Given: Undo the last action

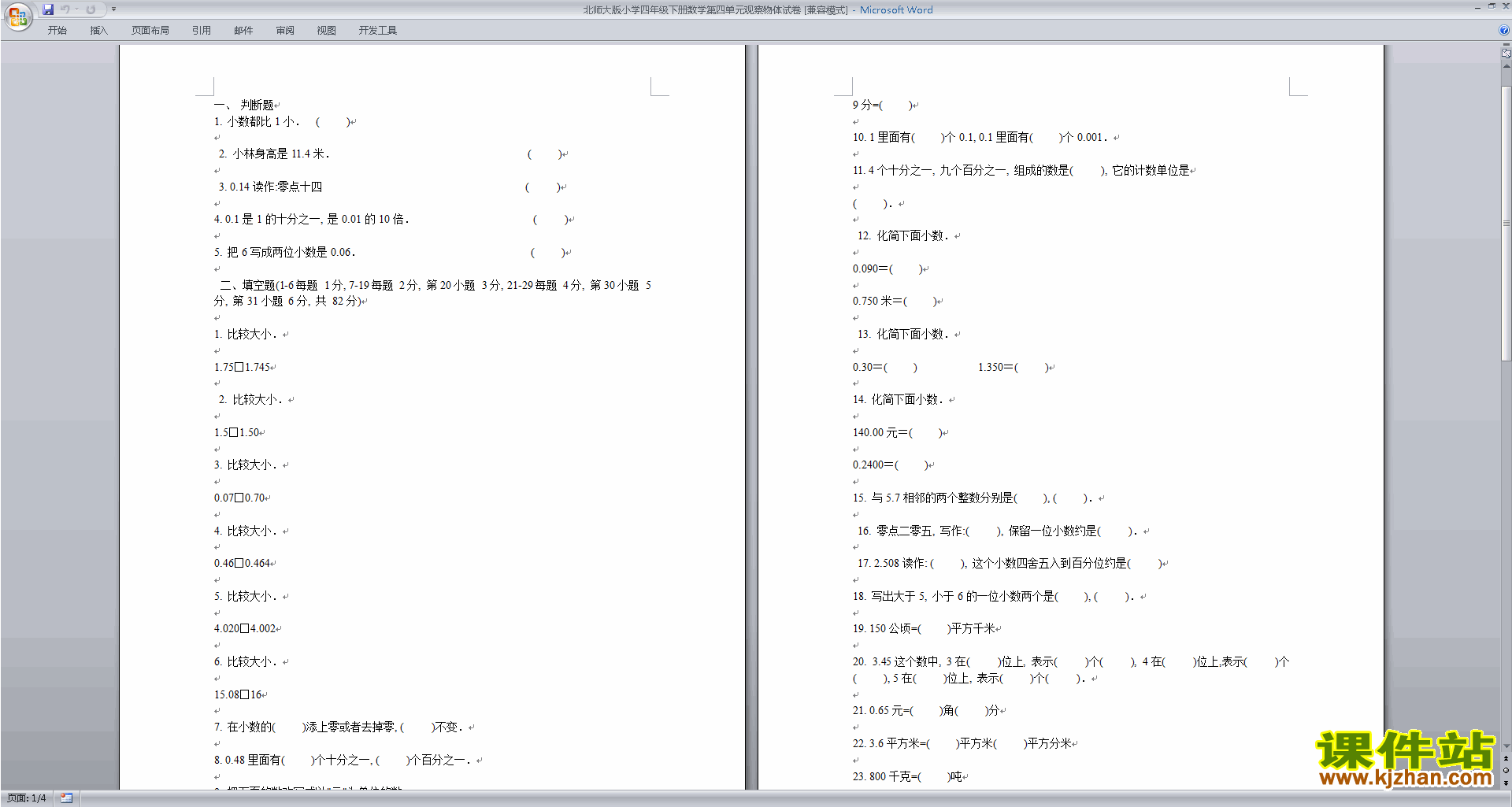Looking at the screenshot, I should pyautogui.click(x=65, y=9).
